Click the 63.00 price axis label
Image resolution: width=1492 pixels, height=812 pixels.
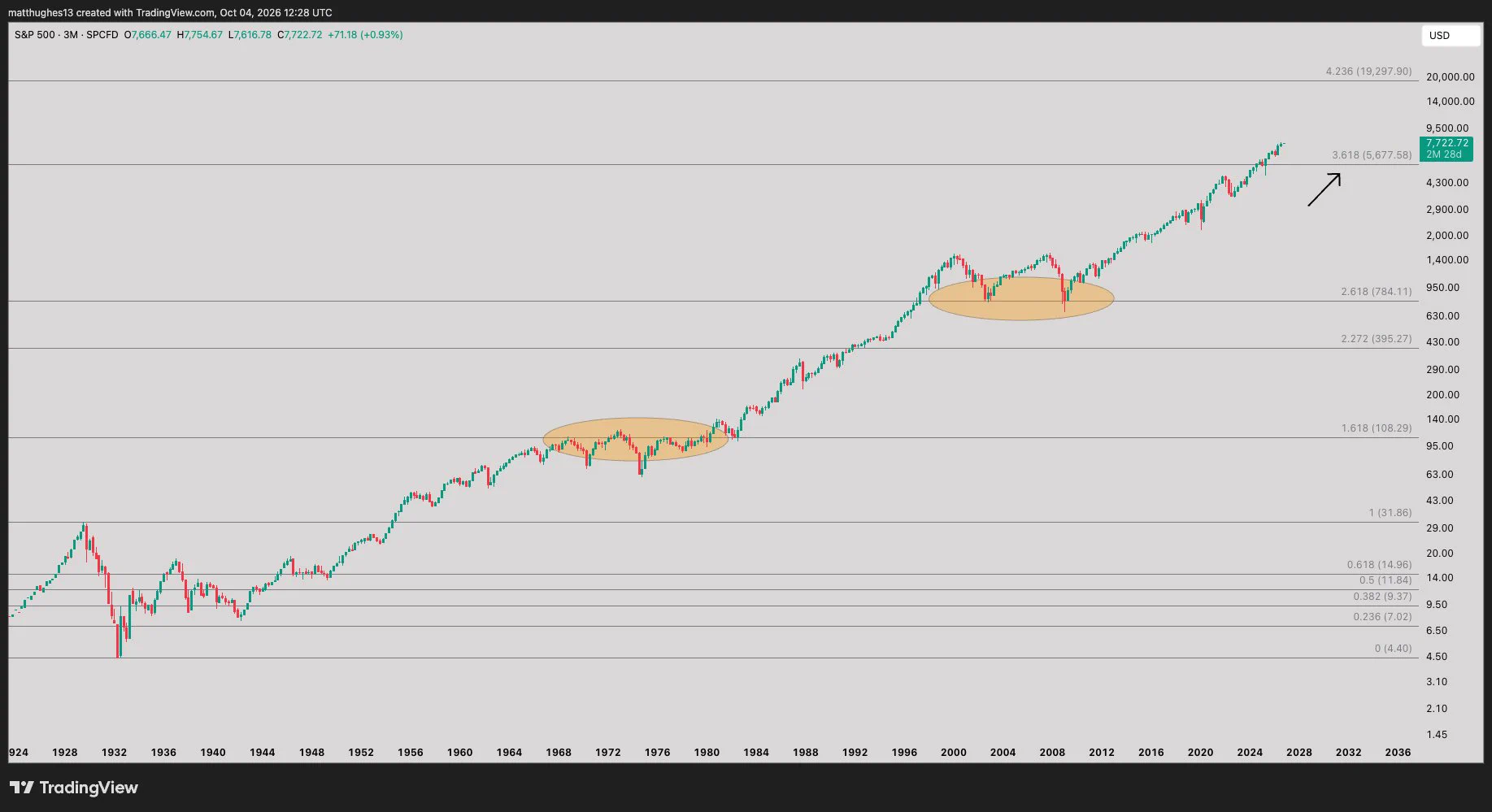(x=1440, y=475)
